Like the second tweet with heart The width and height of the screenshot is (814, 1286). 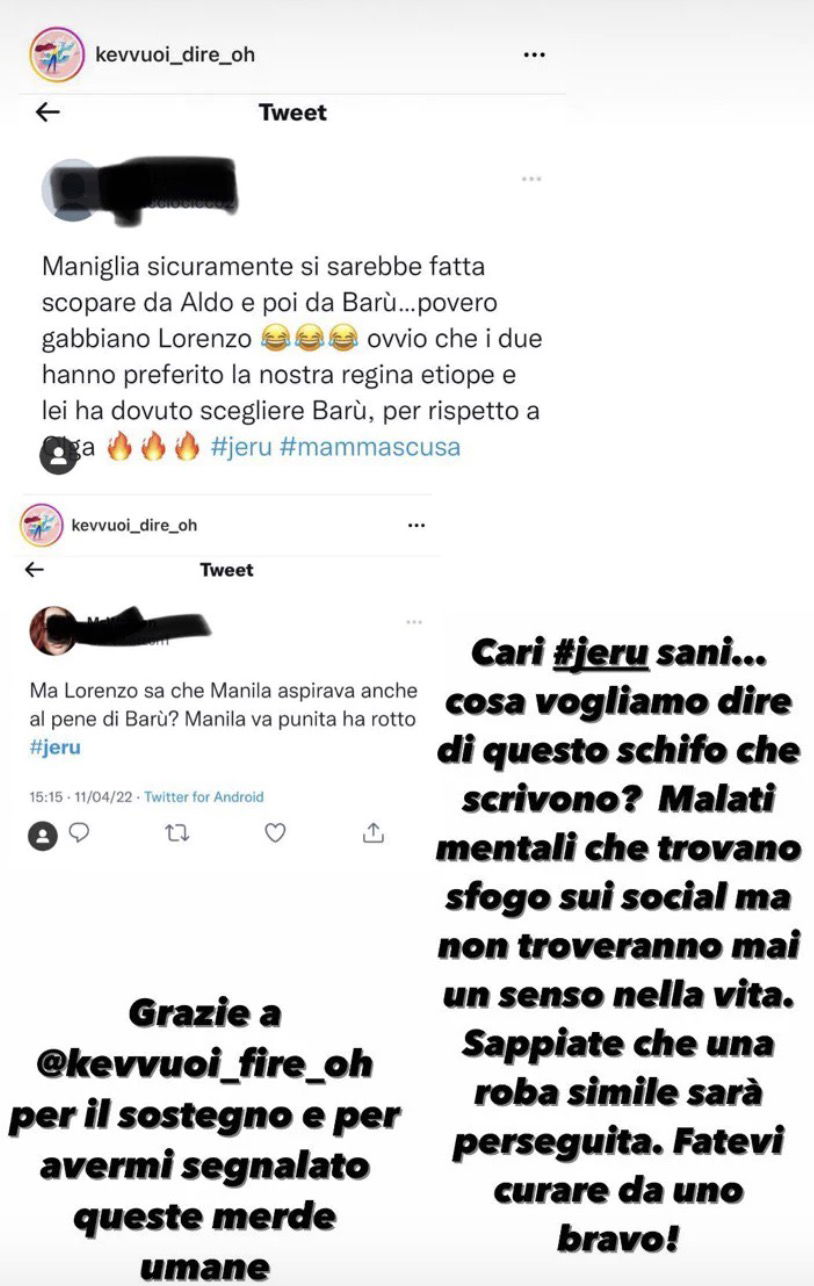[275, 832]
